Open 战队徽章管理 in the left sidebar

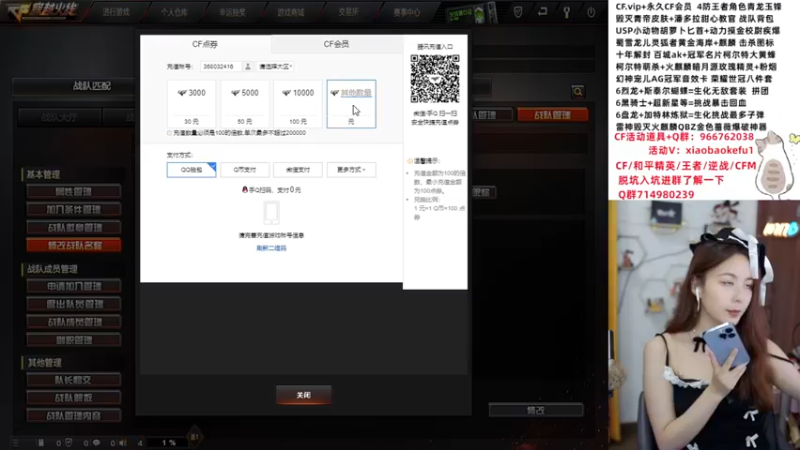click(x=74, y=228)
